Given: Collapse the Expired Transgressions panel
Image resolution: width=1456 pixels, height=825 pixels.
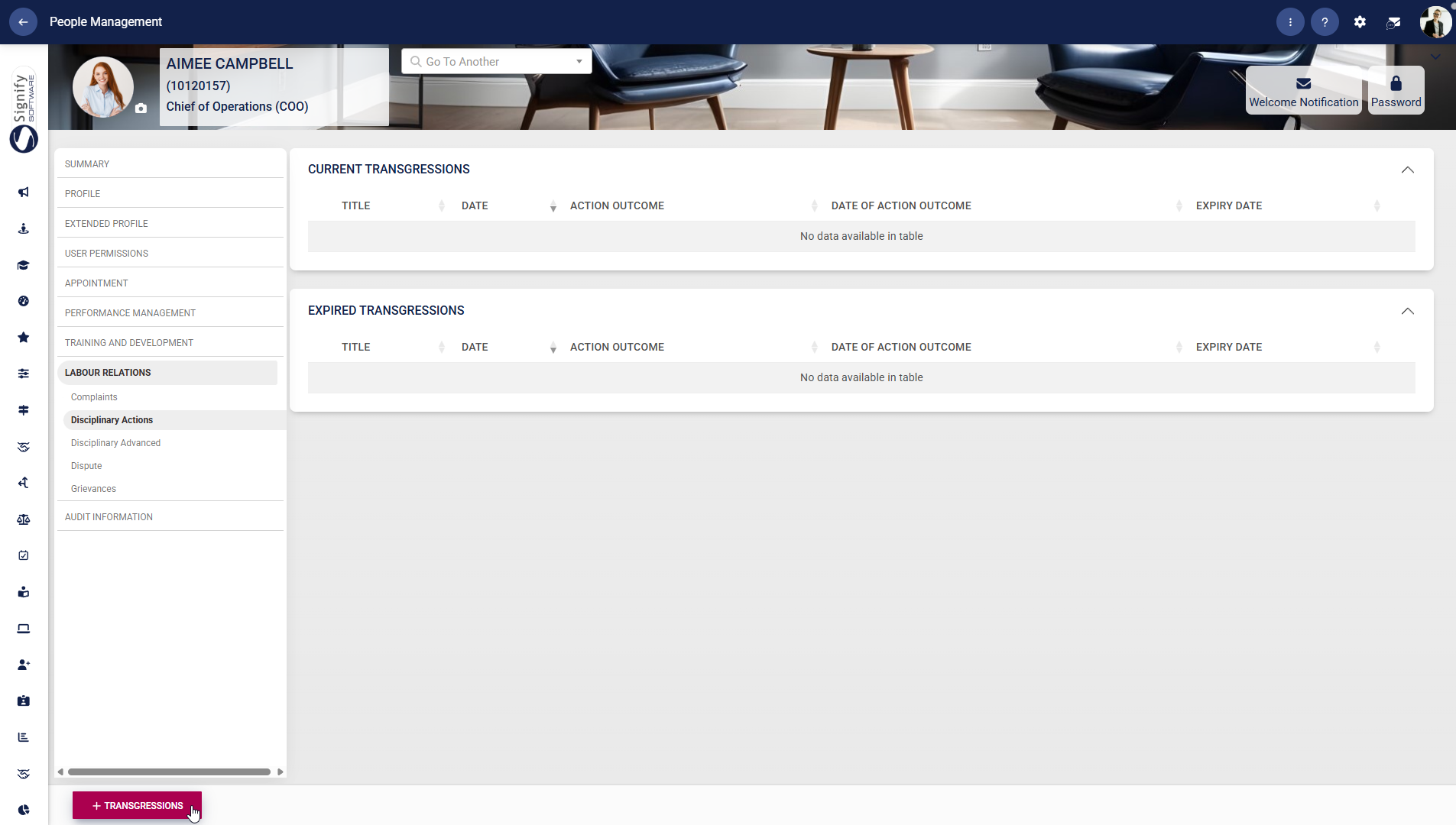Looking at the screenshot, I should (x=1407, y=311).
